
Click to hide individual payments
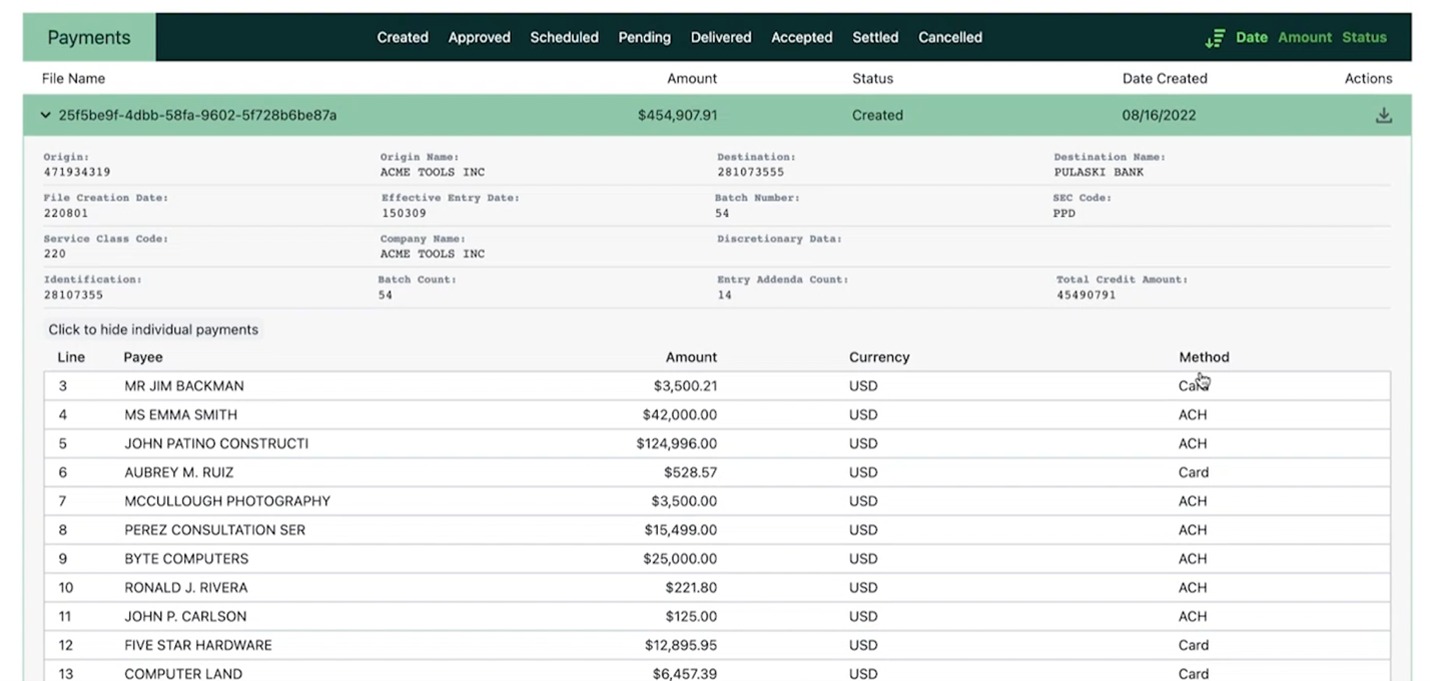(153, 329)
